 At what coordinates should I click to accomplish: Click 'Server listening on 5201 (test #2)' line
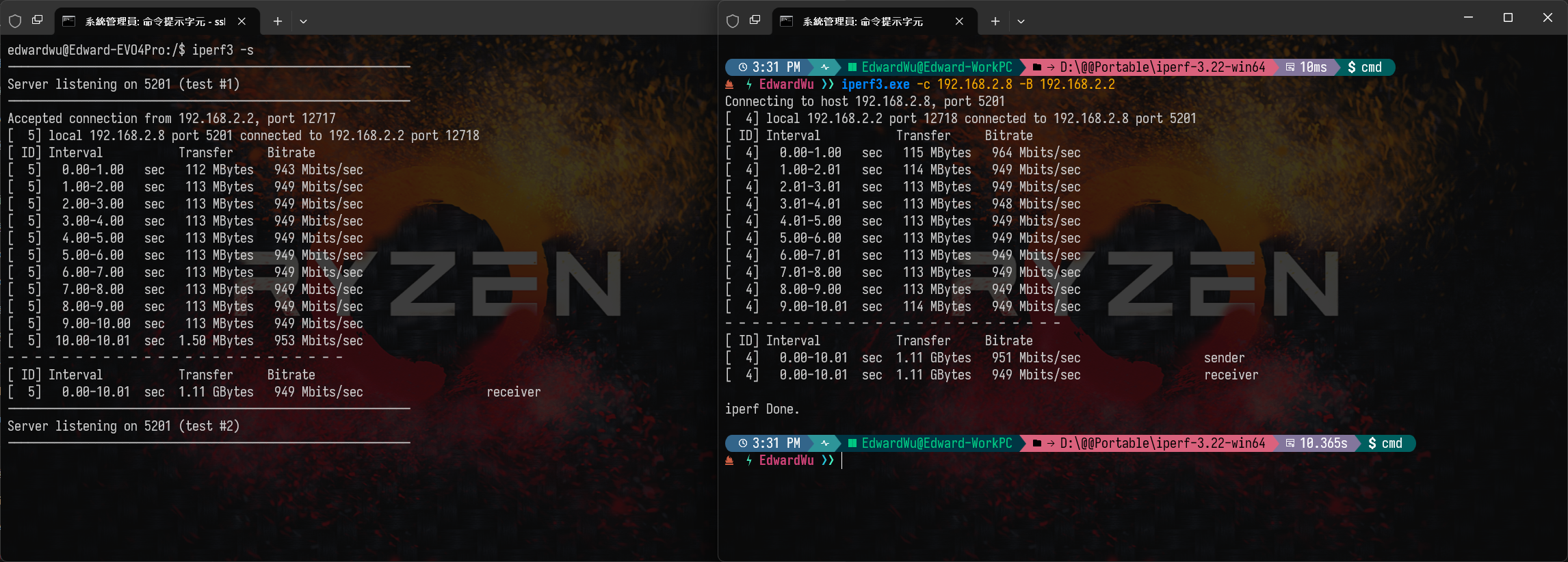[124, 426]
